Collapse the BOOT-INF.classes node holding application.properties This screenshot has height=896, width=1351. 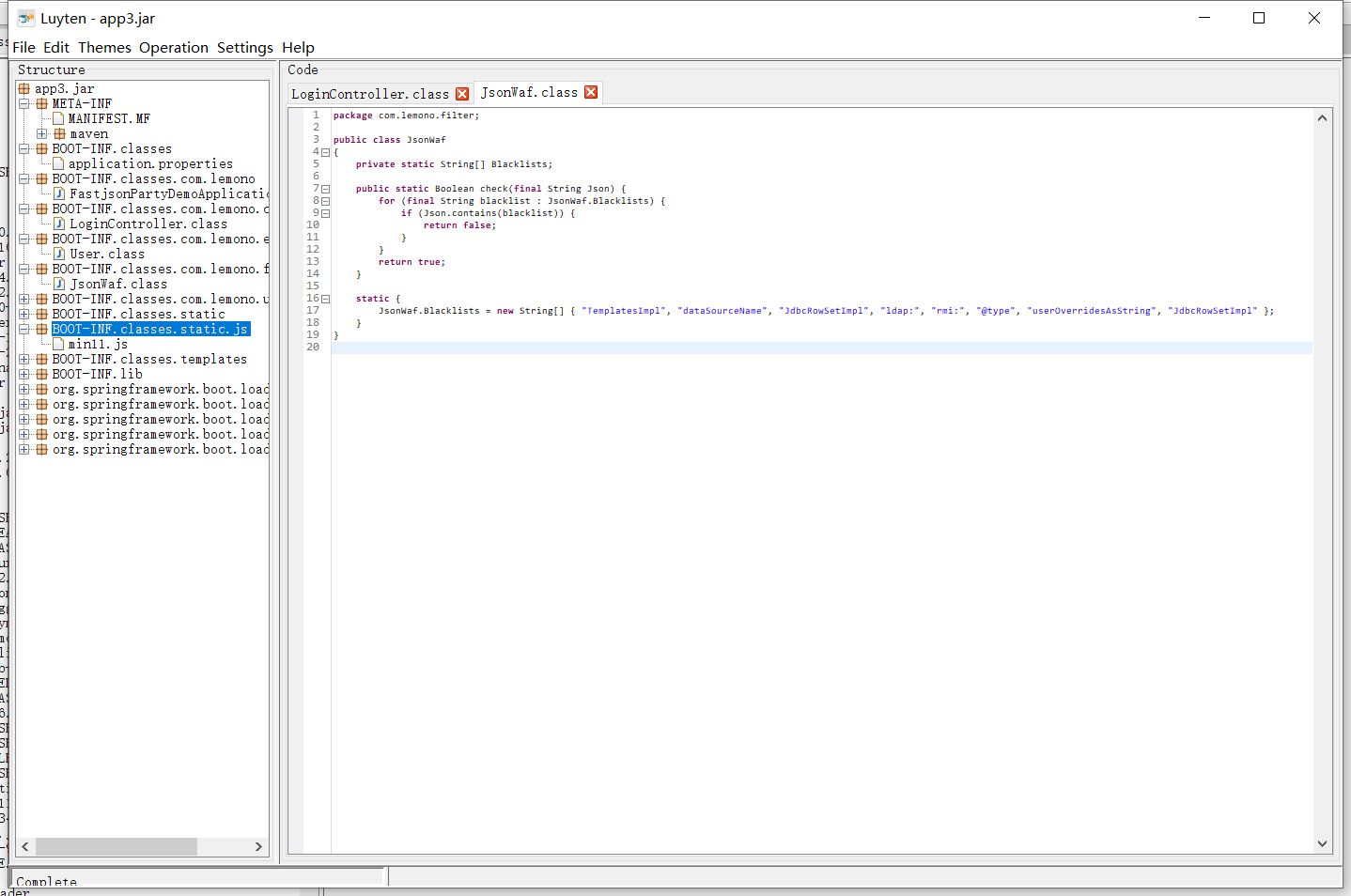24,148
